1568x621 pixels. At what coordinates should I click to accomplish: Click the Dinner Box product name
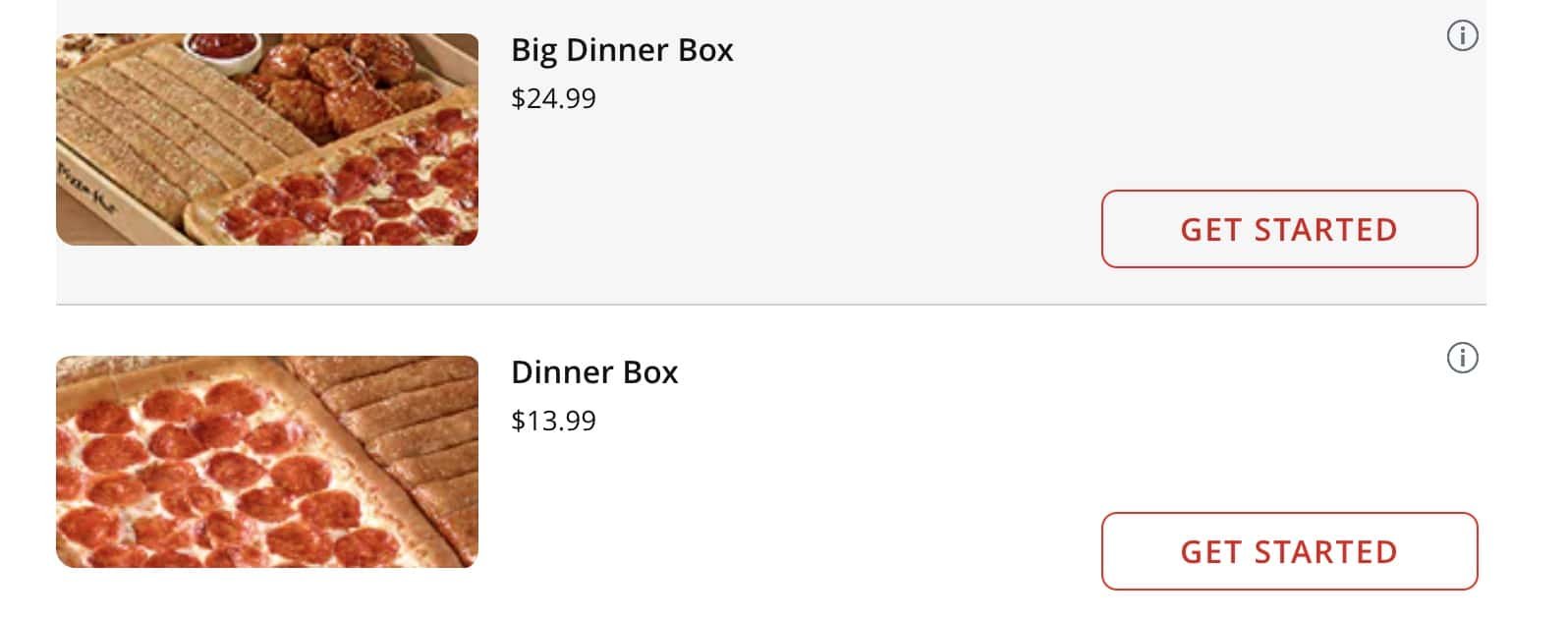(x=595, y=372)
